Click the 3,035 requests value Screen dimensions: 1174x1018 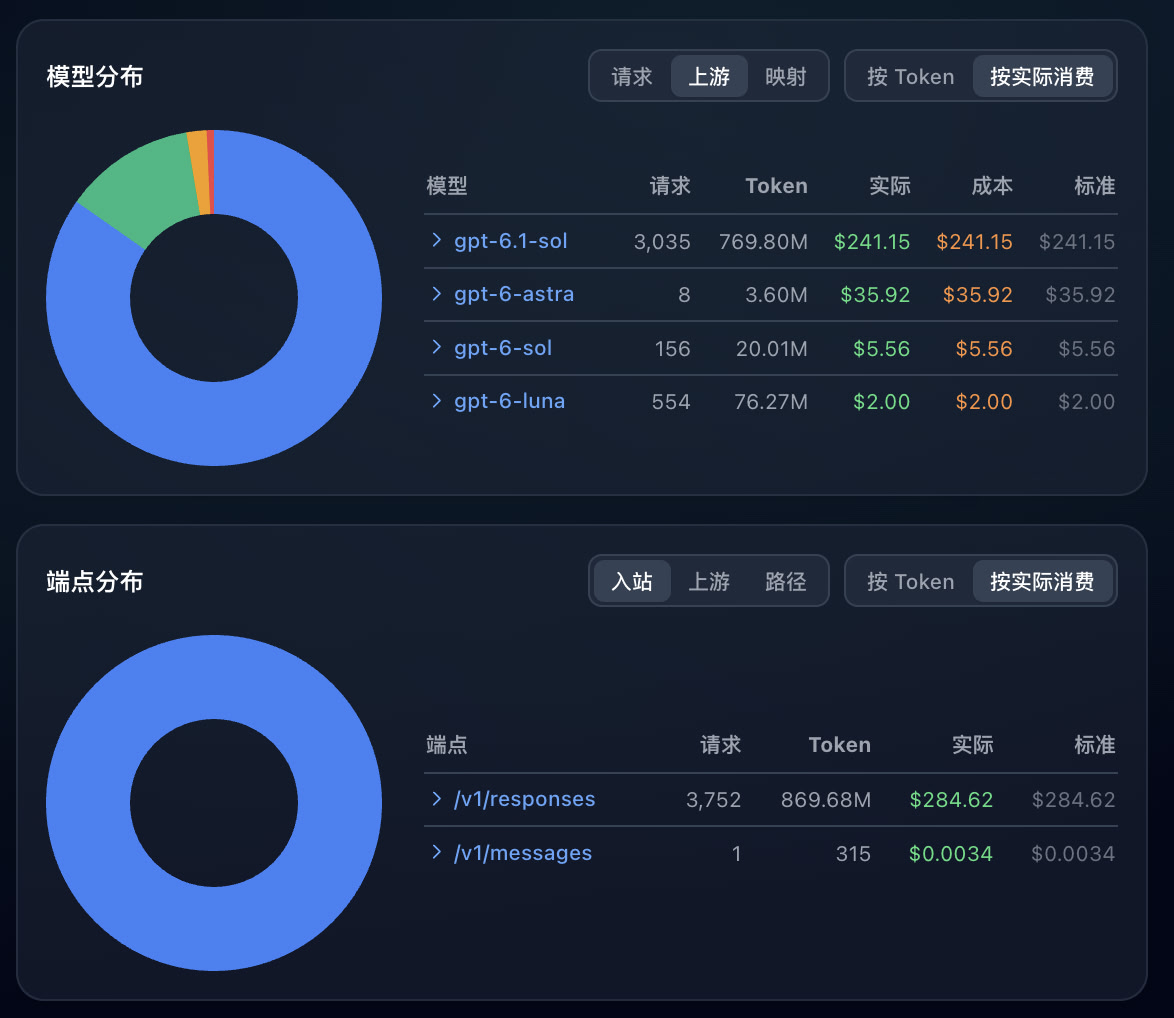coord(662,242)
